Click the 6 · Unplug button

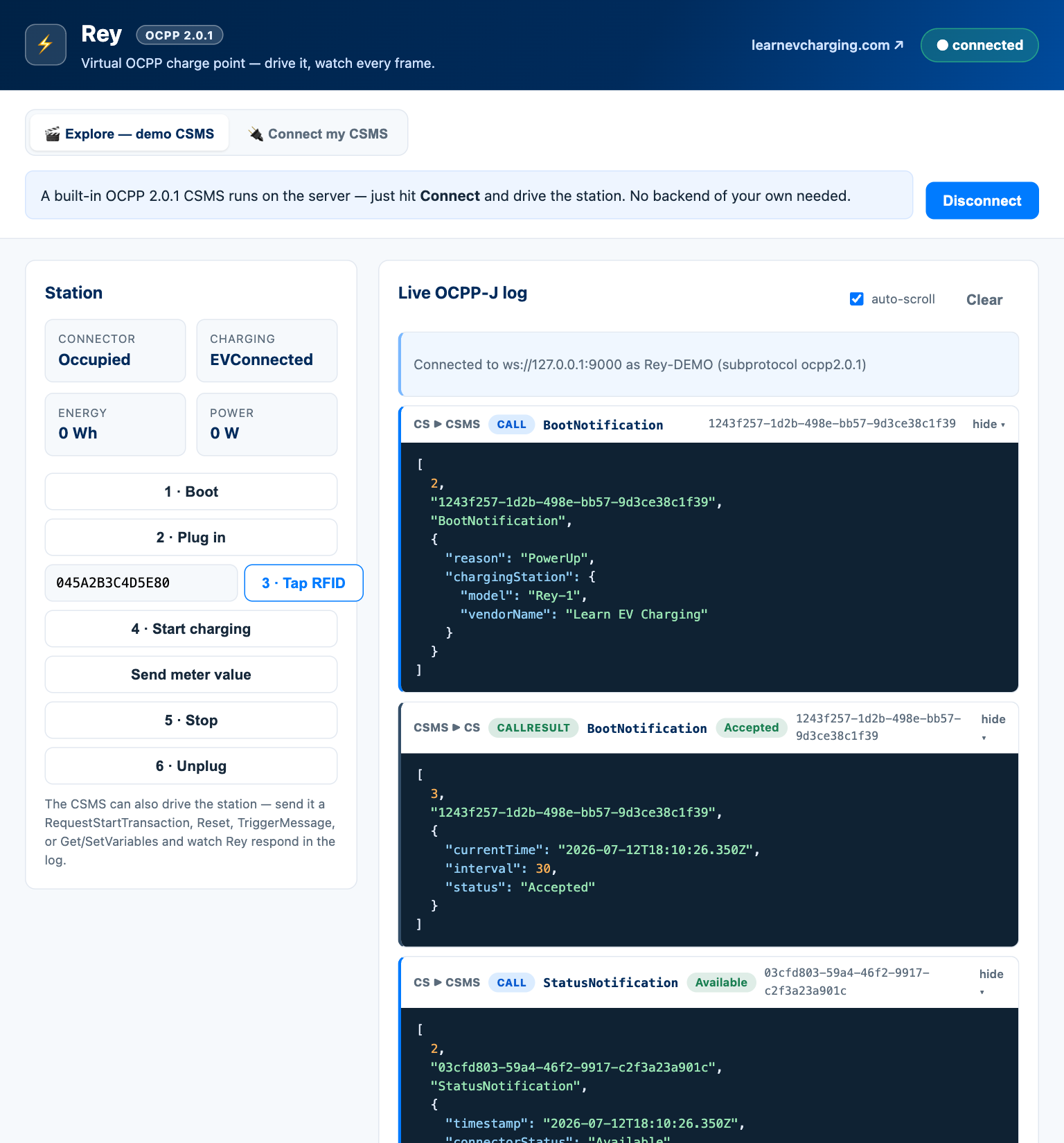191,766
